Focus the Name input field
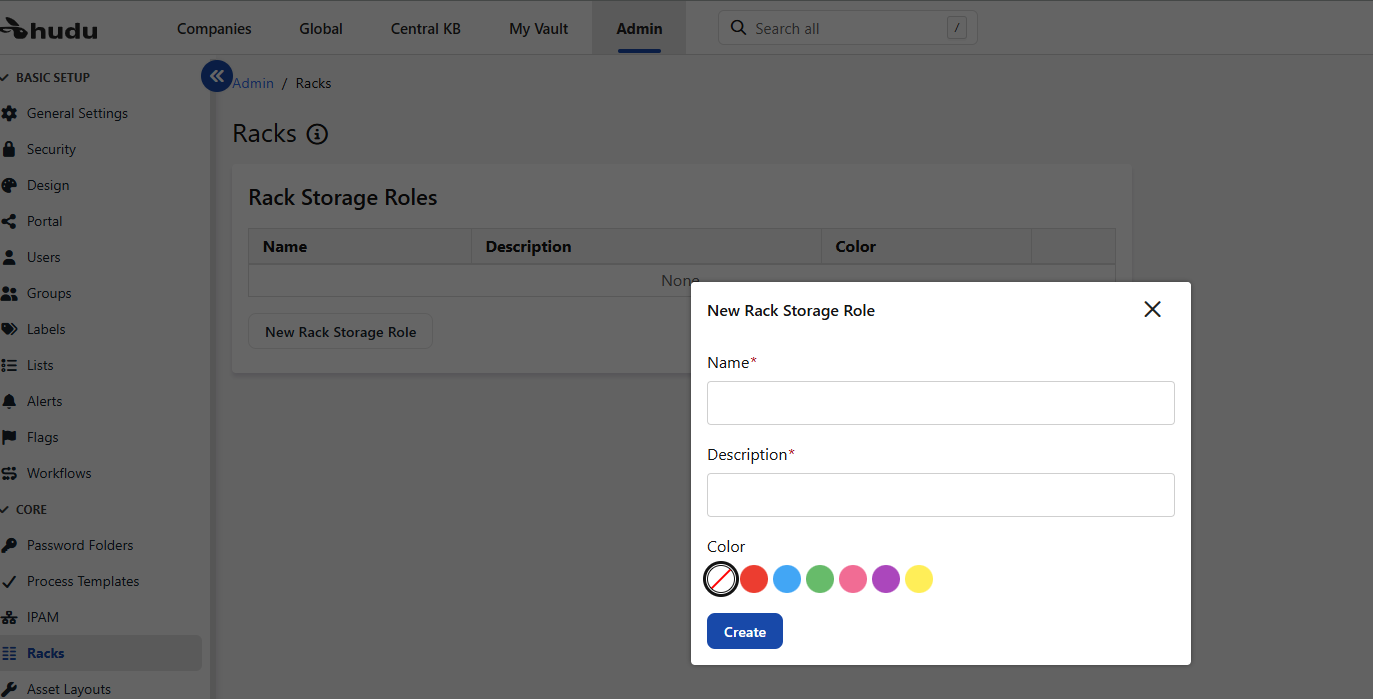 click(941, 403)
